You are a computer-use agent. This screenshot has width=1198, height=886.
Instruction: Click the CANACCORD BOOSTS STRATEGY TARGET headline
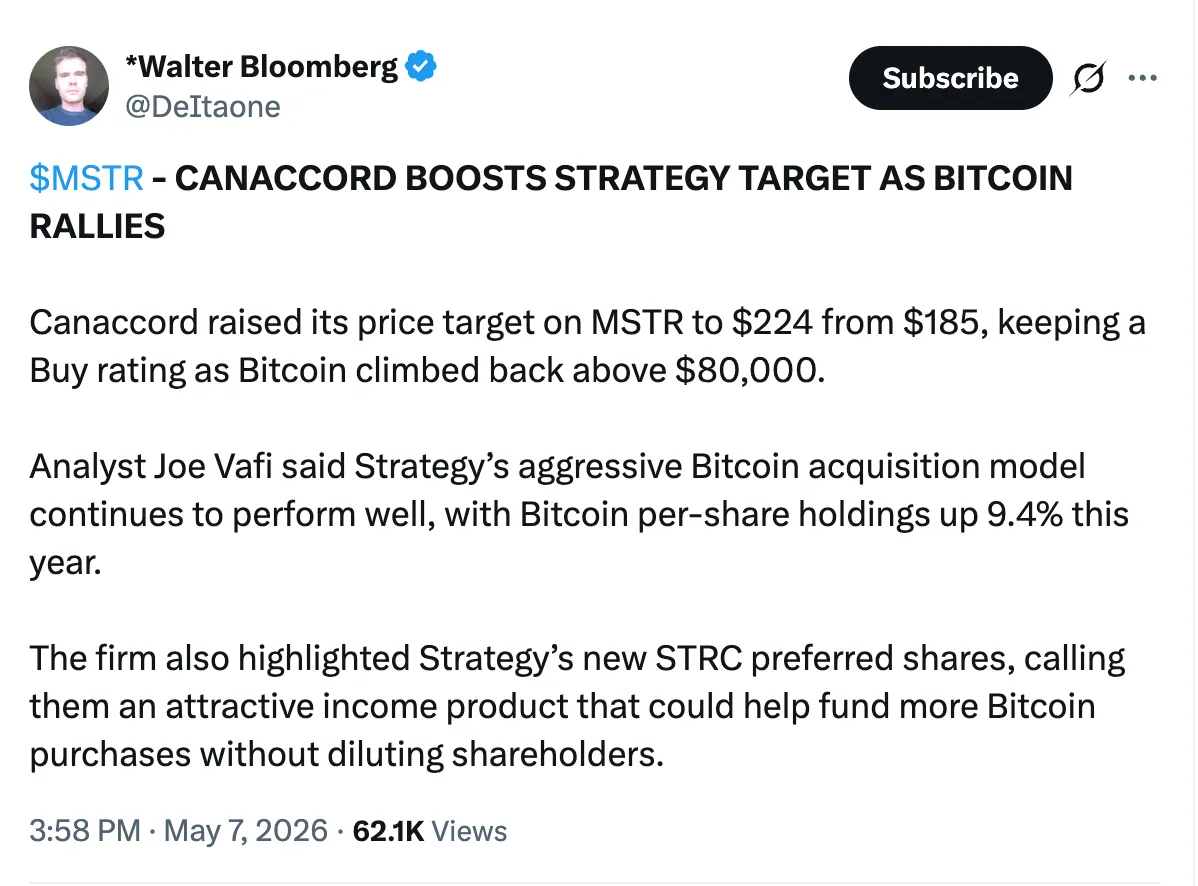click(x=550, y=202)
